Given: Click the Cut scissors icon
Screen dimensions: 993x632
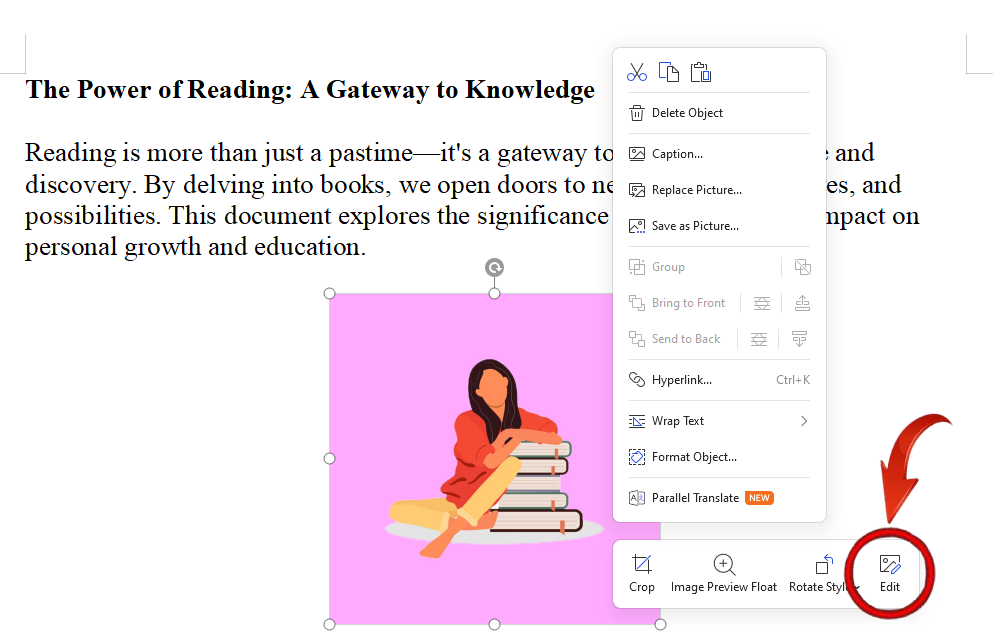Looking at the screenshot, I should [636, 72].
